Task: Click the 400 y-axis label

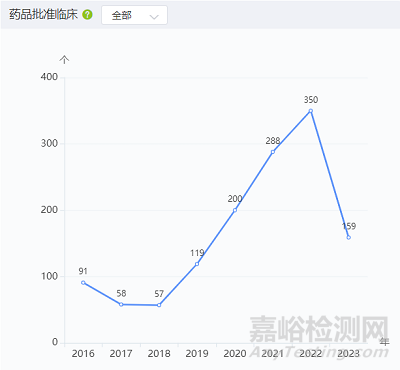Action: (49, 77)
